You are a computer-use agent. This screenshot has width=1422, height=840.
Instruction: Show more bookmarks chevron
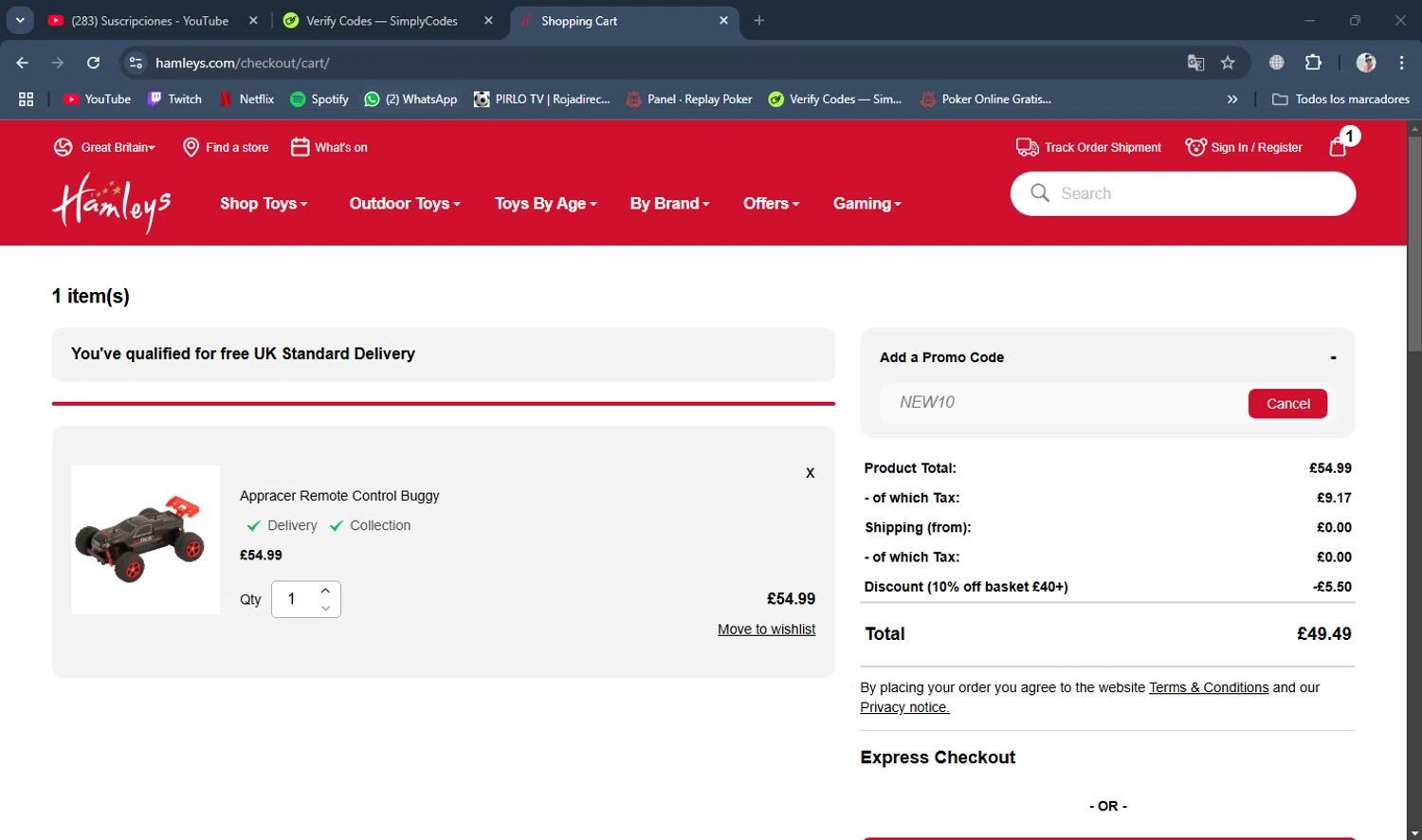tap(1232, 99)
